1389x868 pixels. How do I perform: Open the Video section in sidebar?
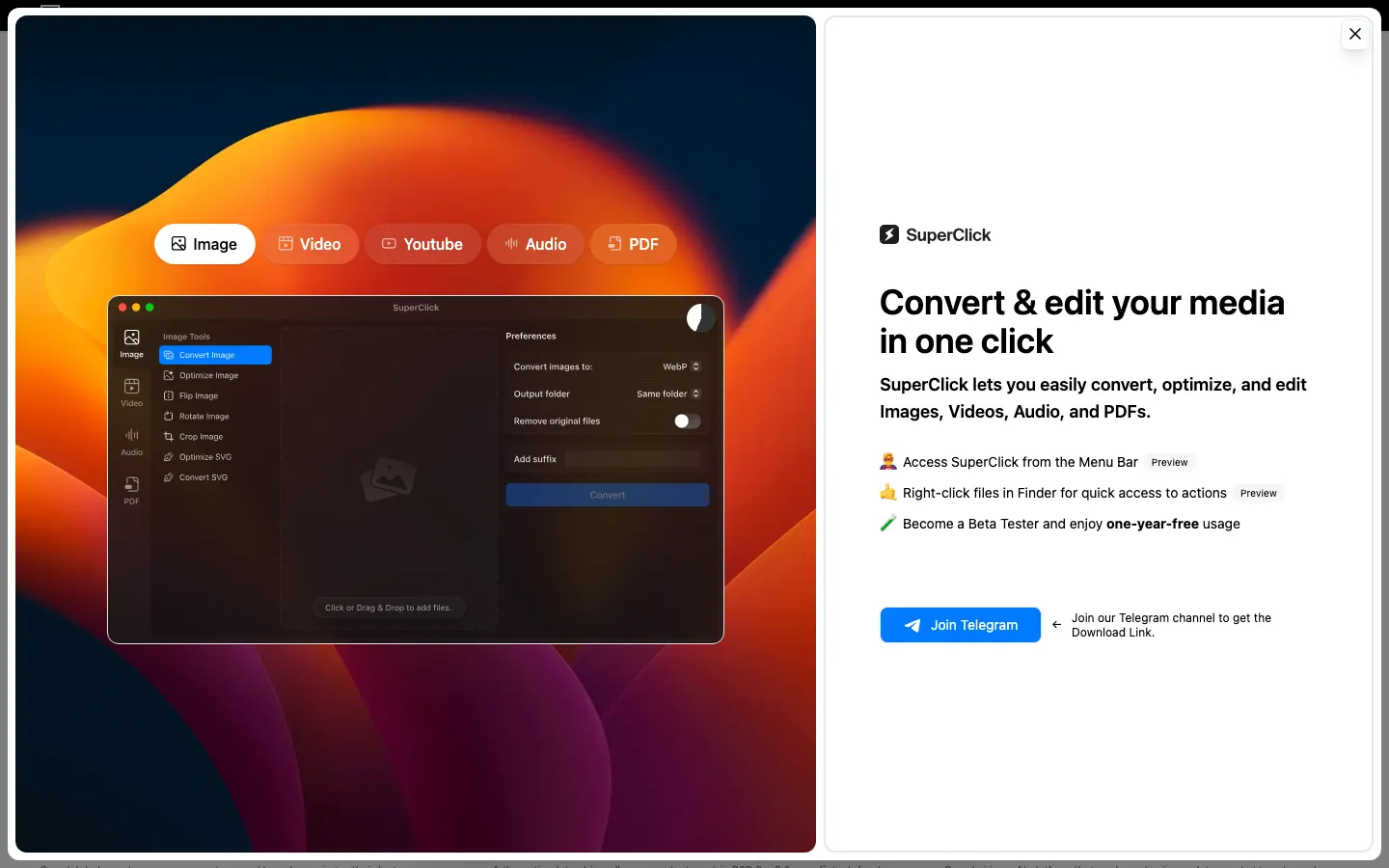click(x=131, y=392)
